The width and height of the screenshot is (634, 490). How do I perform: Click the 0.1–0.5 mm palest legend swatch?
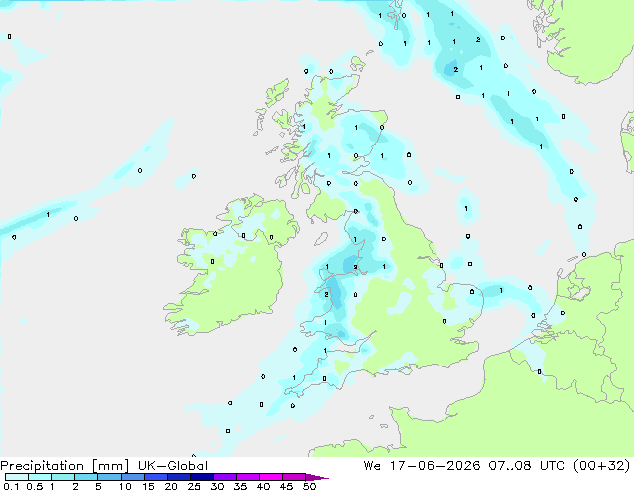(x=17, y=477)
